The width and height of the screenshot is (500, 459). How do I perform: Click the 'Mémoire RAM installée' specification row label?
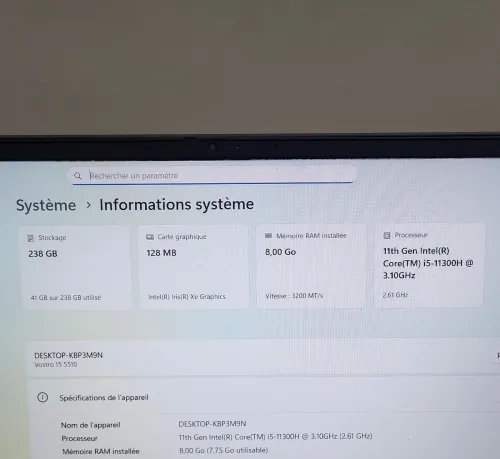101,451
